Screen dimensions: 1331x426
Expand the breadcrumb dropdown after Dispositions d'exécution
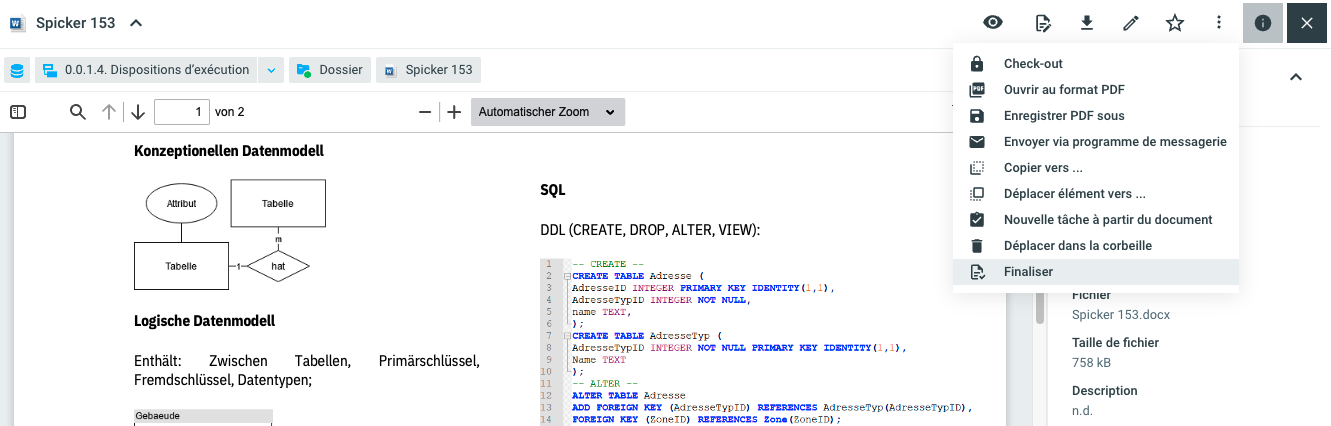click(x=271, y=70)
